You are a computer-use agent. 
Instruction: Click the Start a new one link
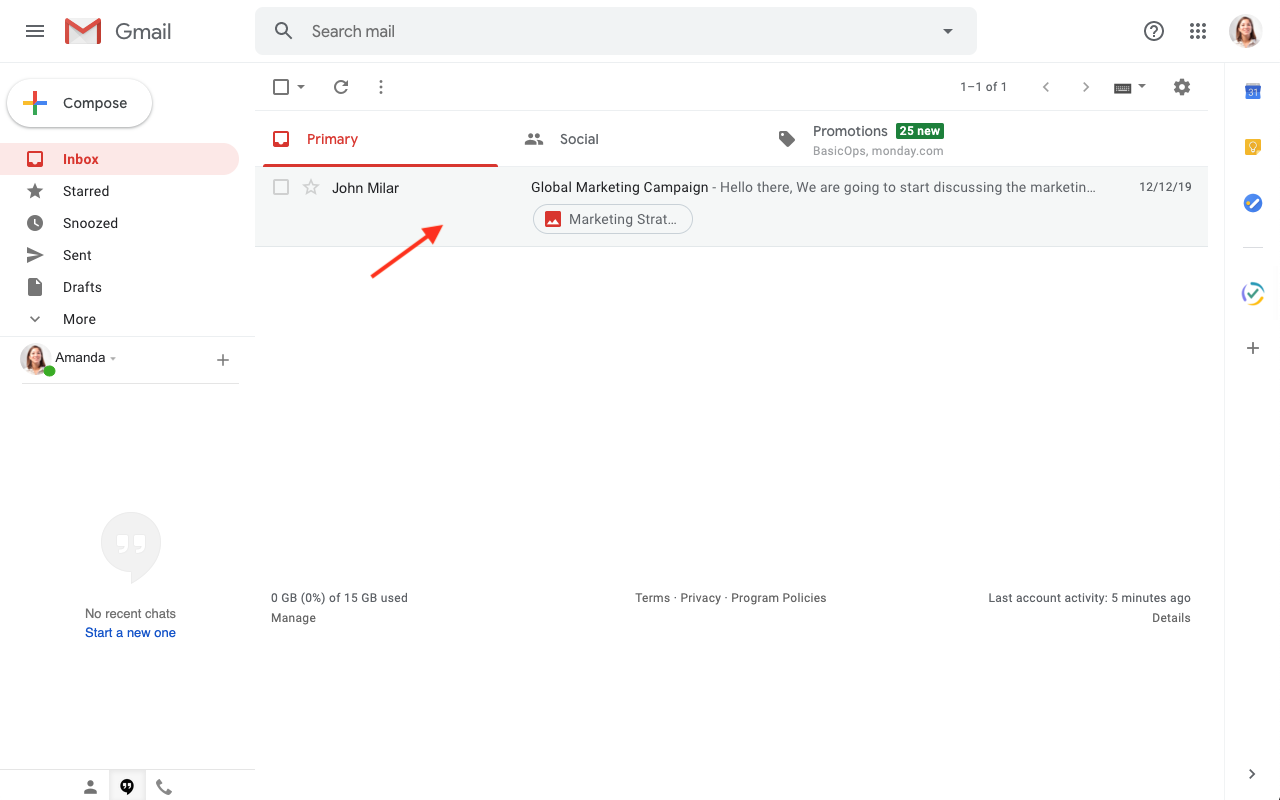(x=130, y=633)
